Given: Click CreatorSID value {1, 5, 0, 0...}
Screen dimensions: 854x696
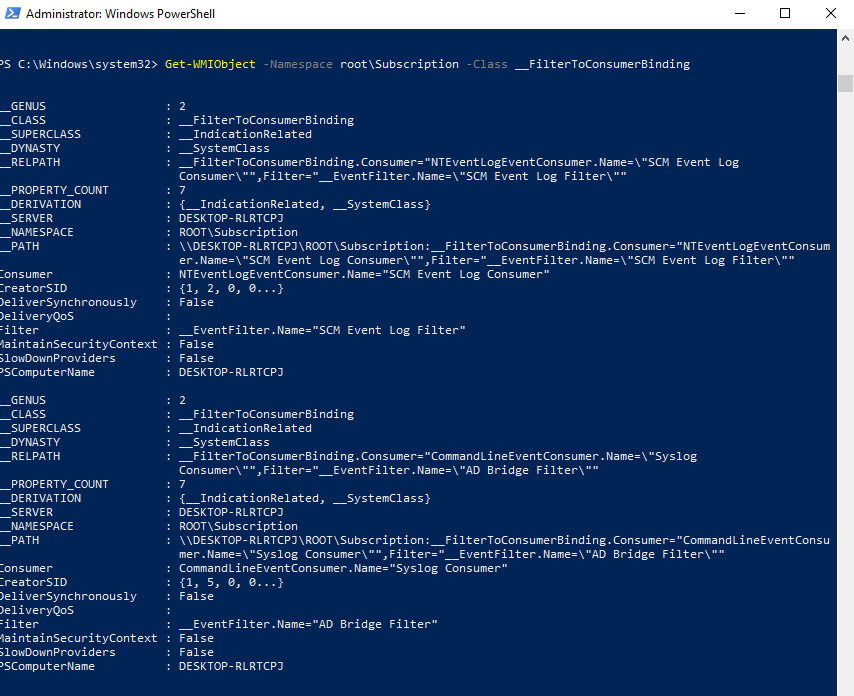Looking at the screenshot, I should pyautogui.click(x=231, y=583).
